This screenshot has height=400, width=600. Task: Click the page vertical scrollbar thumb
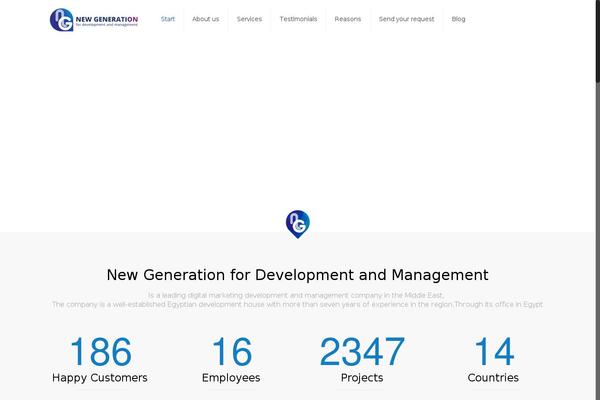pyautogui.click(x=597, y=40)
